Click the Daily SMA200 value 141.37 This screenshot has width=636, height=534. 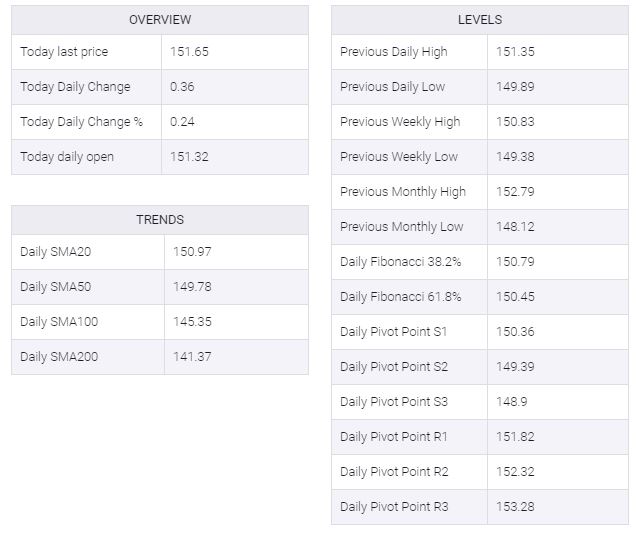pos(192,356)
